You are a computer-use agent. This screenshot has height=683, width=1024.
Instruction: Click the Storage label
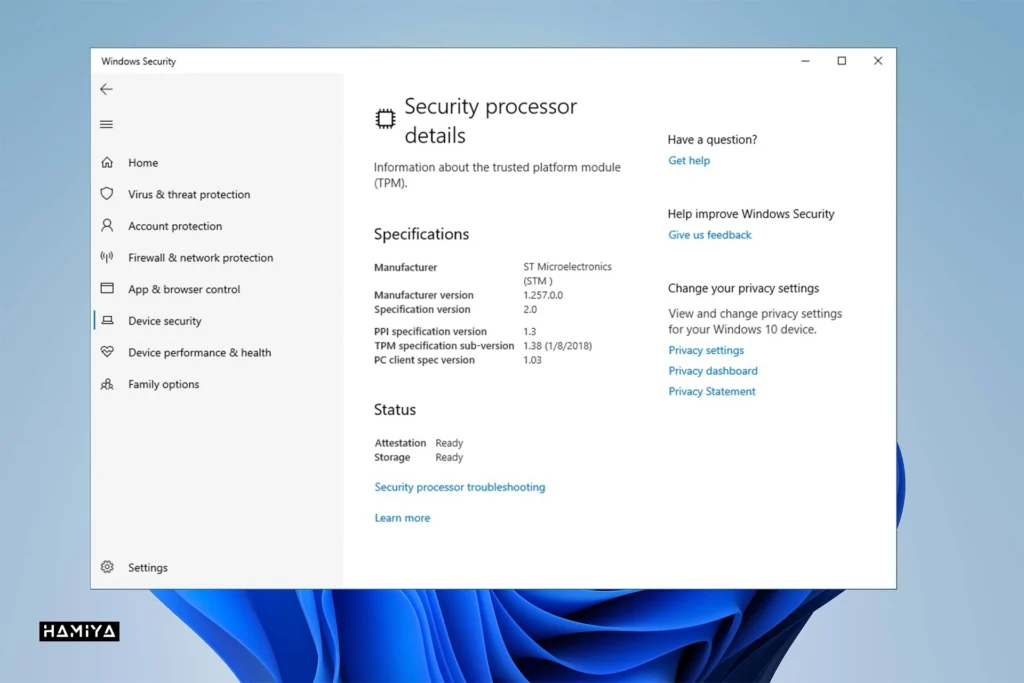point(392,458)
